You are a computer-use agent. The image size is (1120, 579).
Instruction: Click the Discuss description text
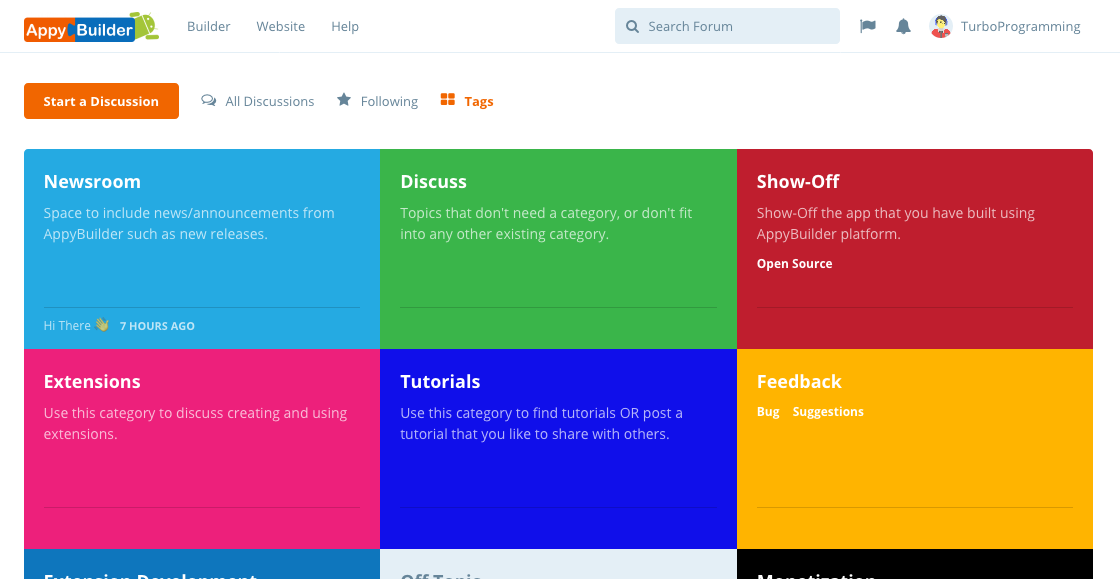(546, 223)
